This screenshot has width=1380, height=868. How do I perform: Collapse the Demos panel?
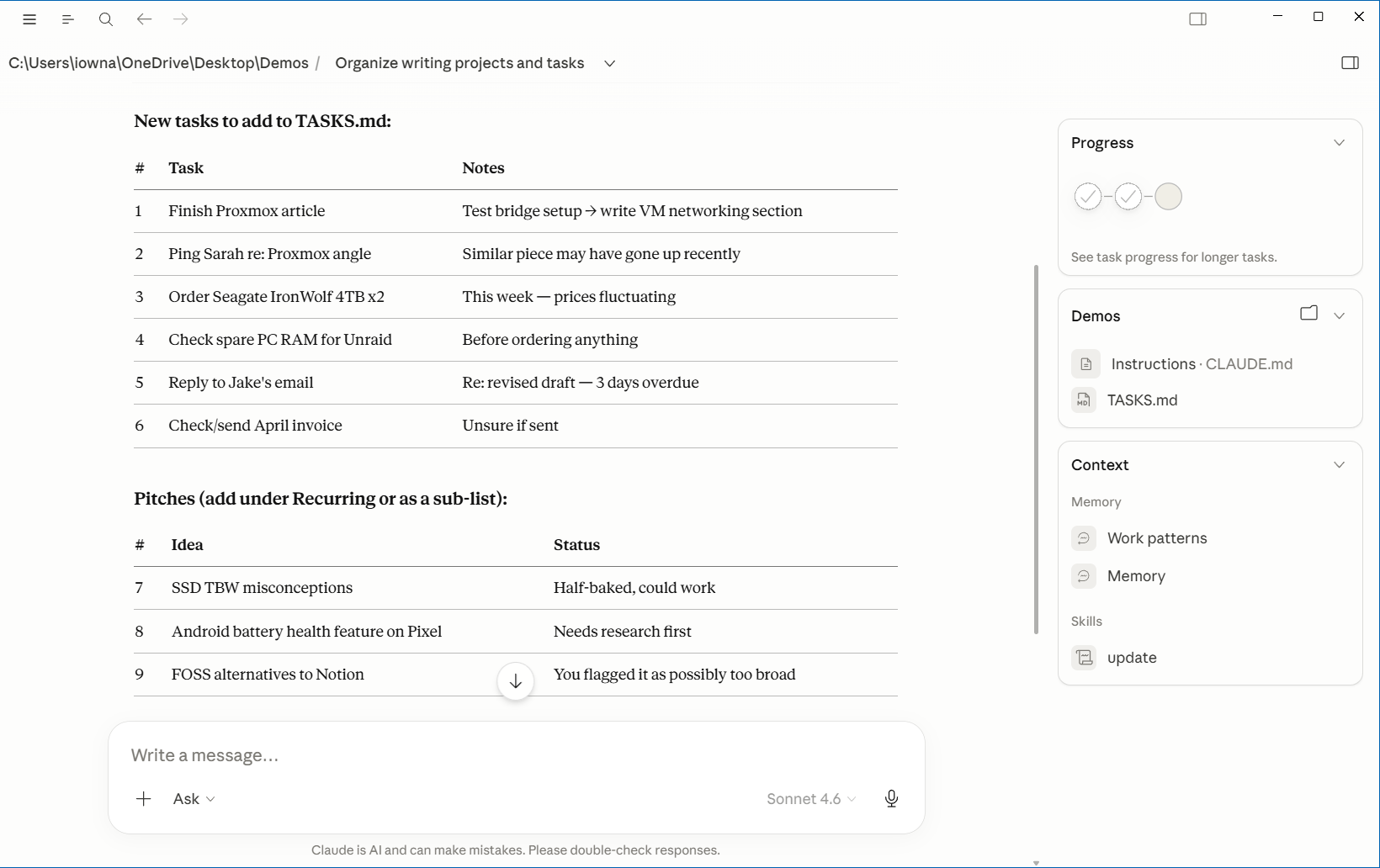tap(1339, 315)
